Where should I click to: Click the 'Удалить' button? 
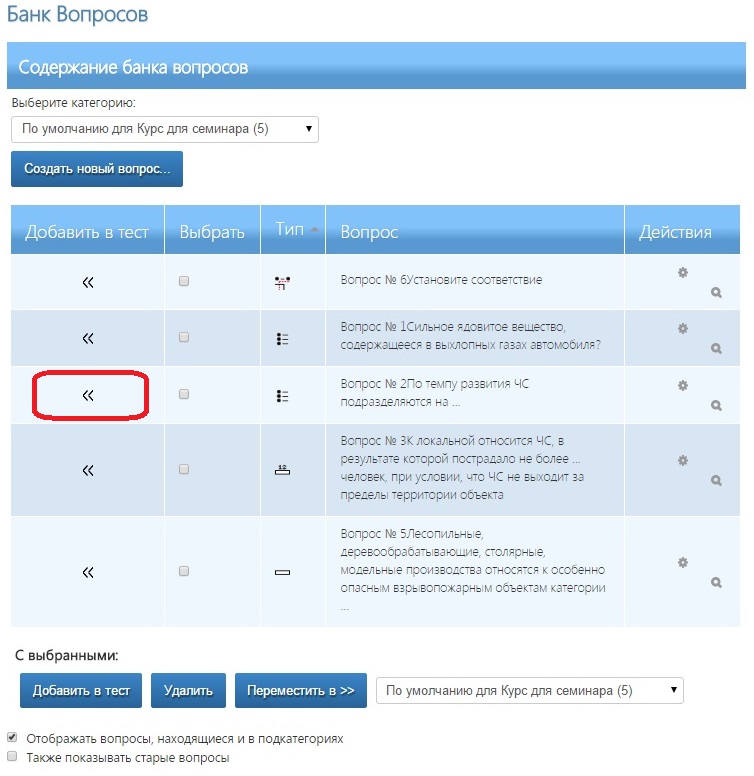[188, 690]
